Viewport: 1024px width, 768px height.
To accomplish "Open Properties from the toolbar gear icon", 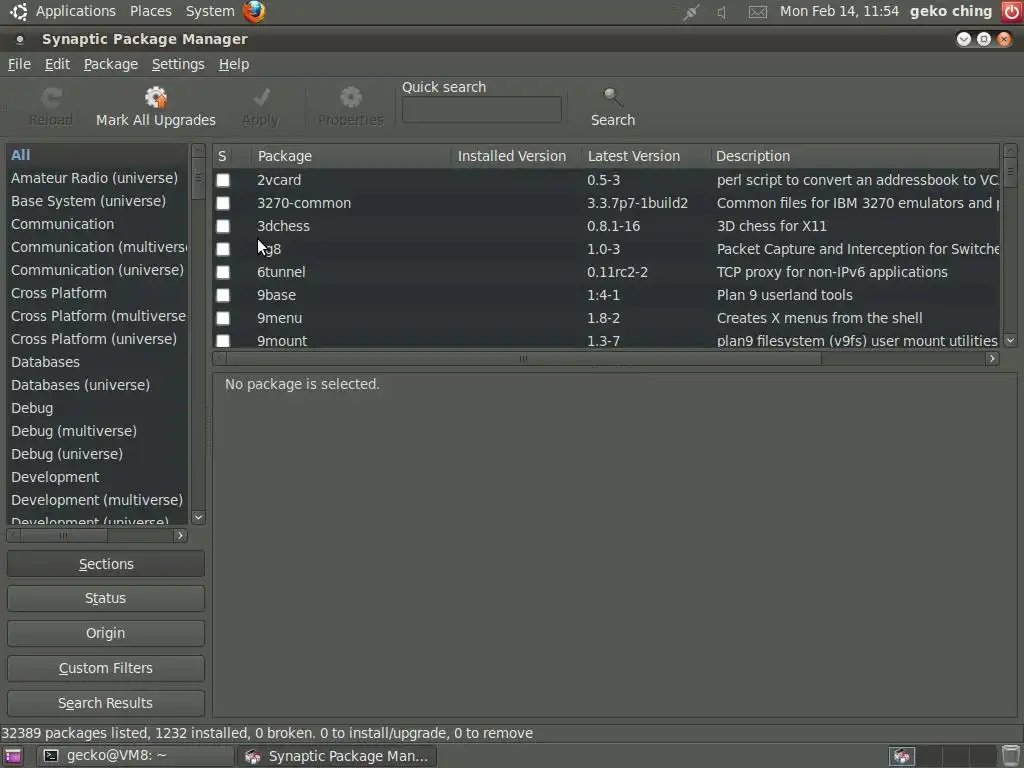I will [x=351, y=98].
